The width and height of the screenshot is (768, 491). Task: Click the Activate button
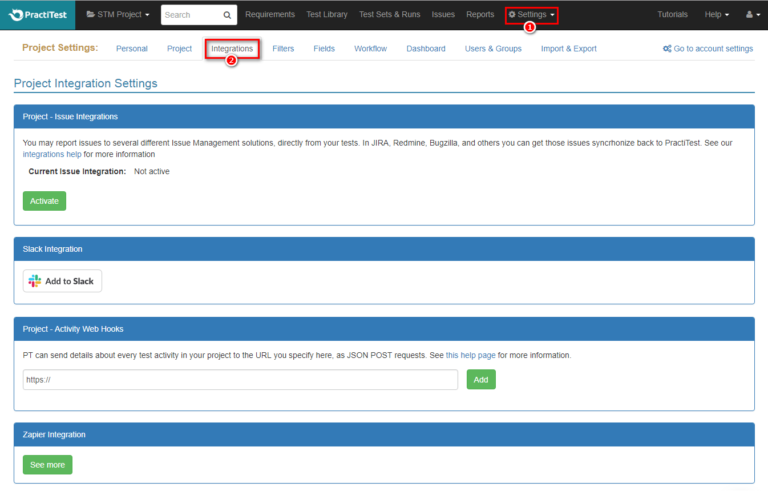point(44,201)
